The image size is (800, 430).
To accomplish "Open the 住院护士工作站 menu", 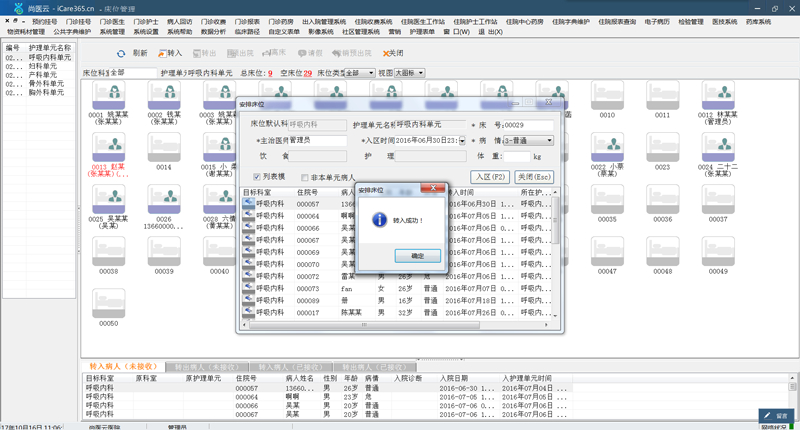I will pyautogui.click(x=475, y=22).
